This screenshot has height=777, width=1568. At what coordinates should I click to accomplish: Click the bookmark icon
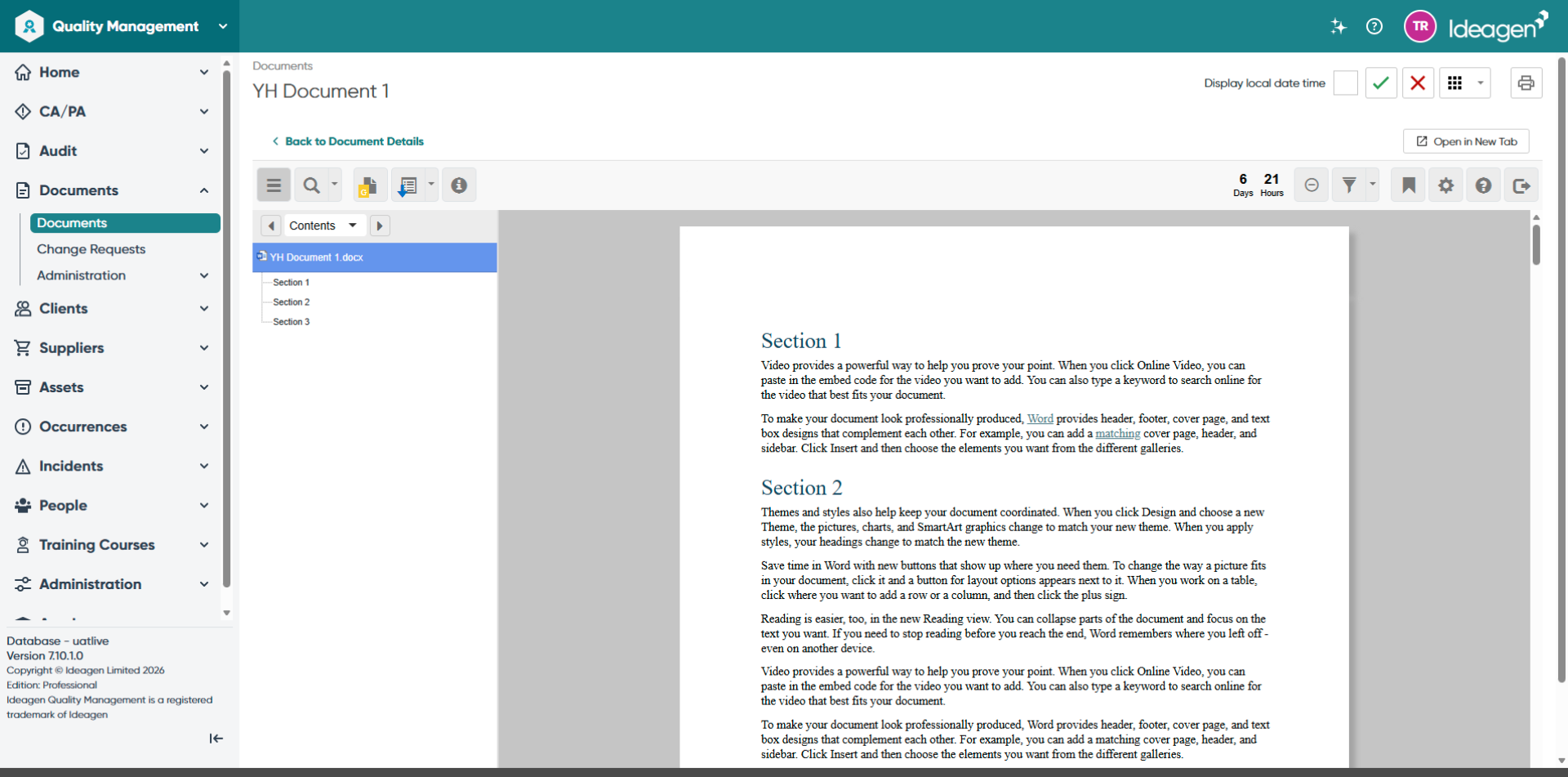pyautogui.click(x=1409, y=185)
